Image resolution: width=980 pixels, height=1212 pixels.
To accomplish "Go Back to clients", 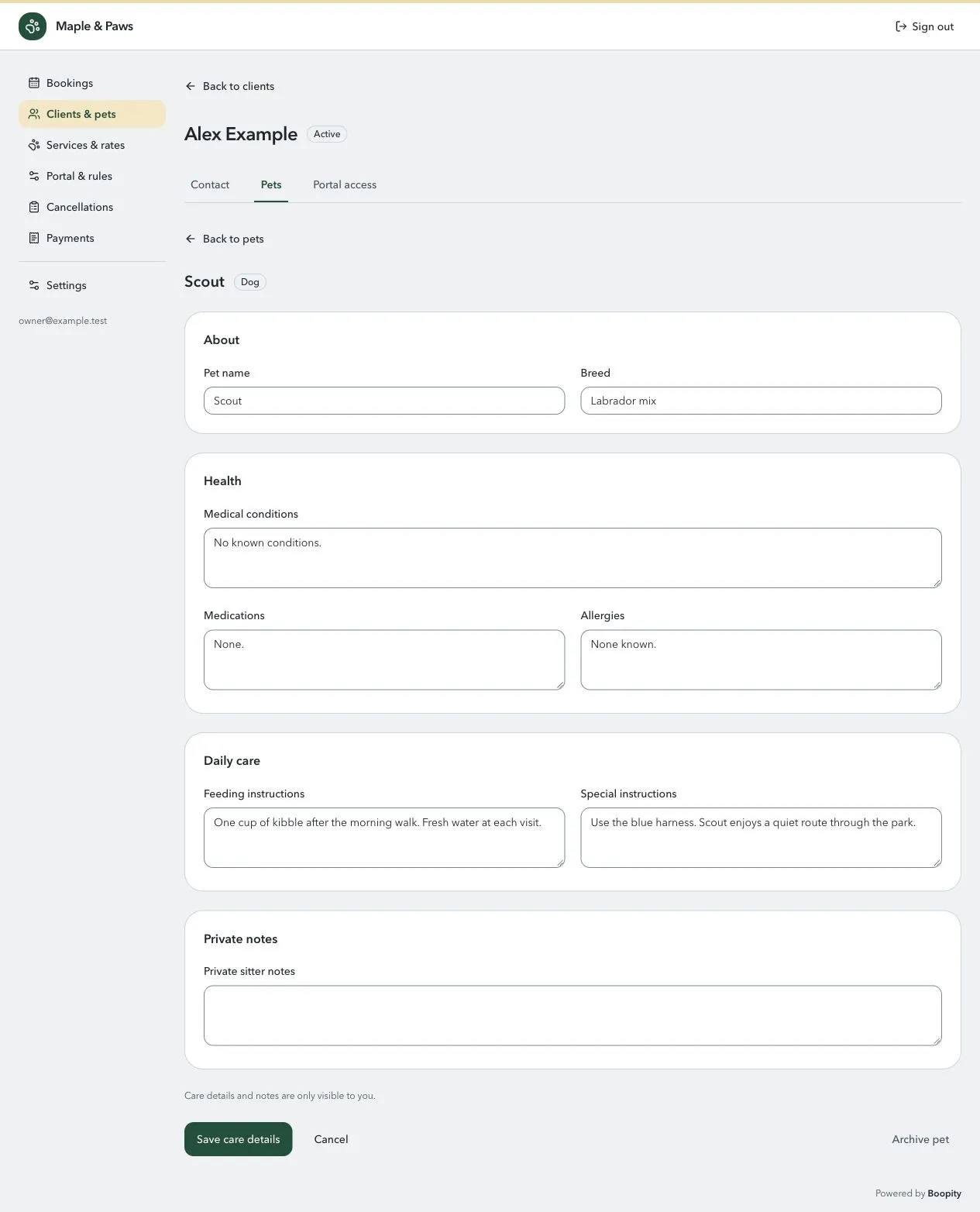I will tap(229, 86).
